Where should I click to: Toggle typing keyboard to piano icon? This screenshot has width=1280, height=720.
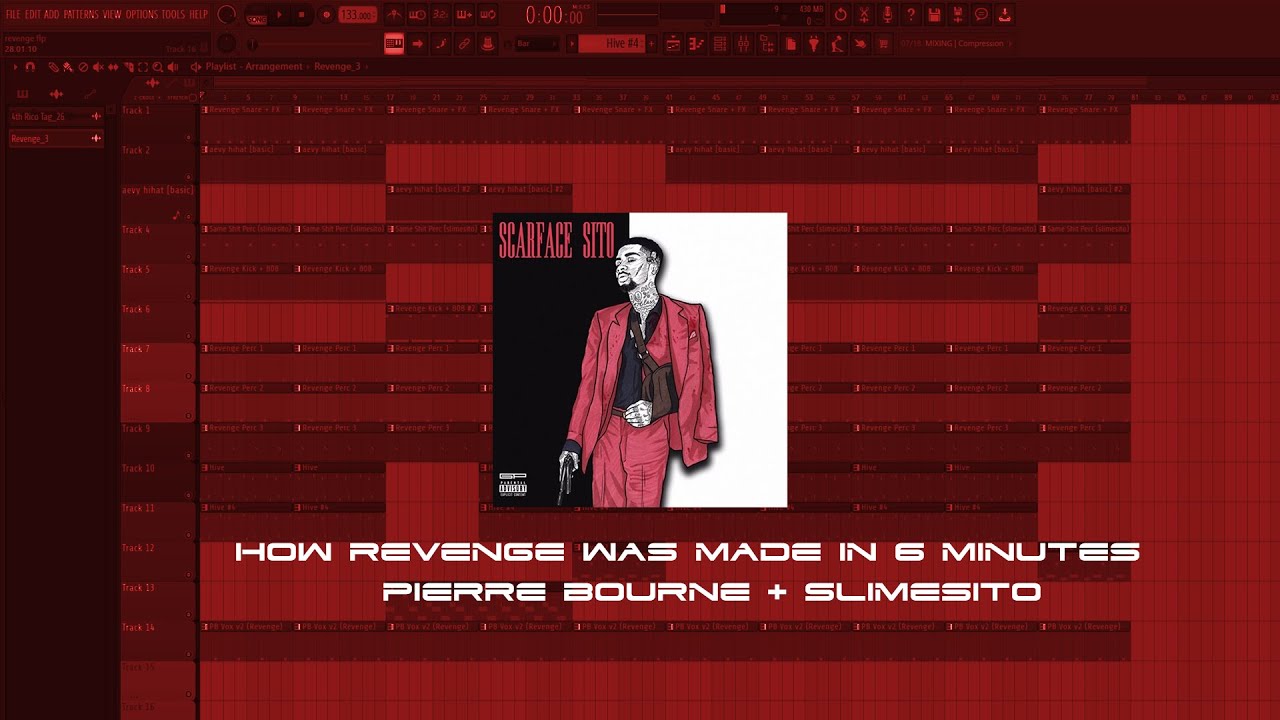[x=394, y=44]
